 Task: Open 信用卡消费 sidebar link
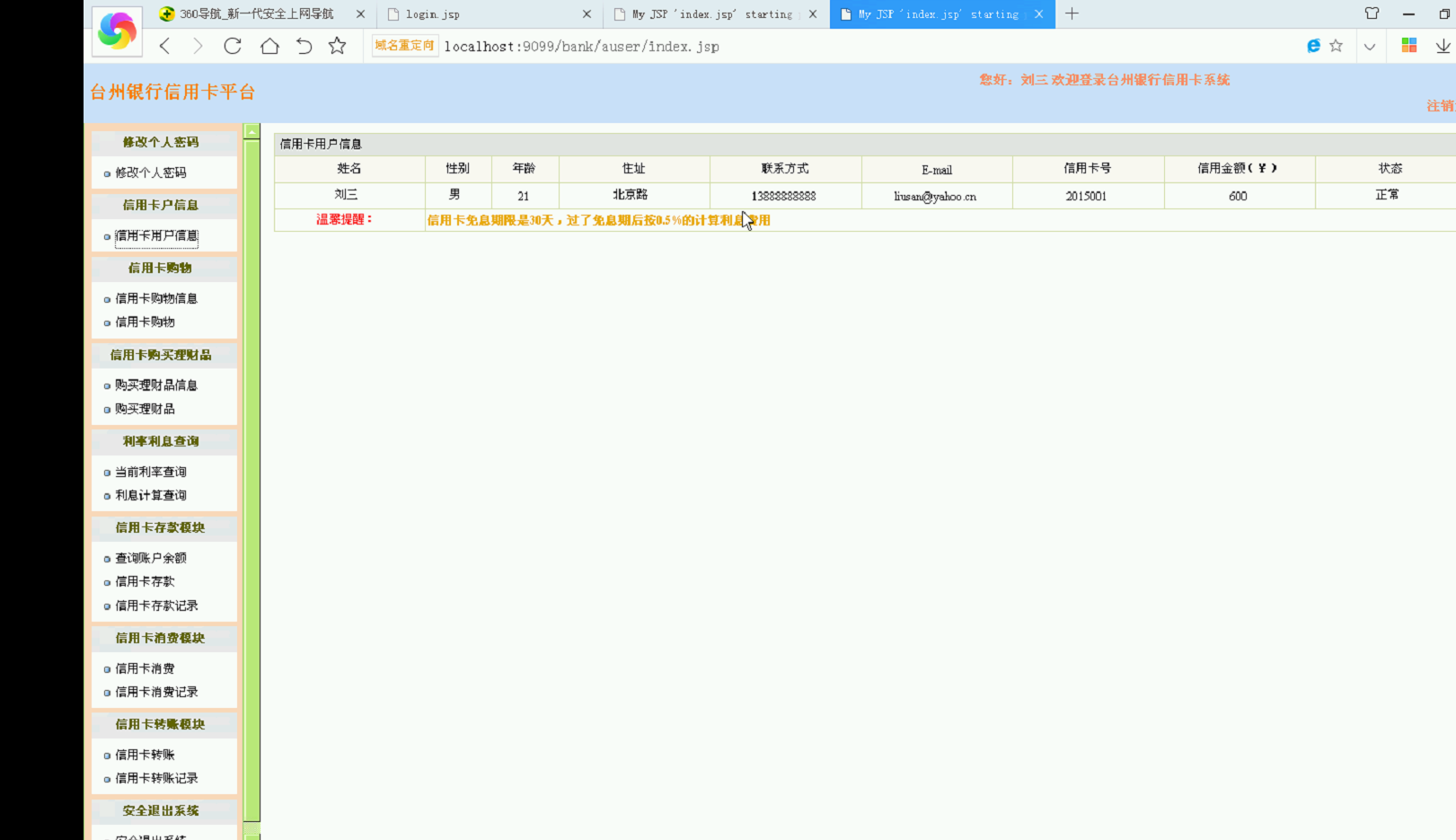[145, 668]
